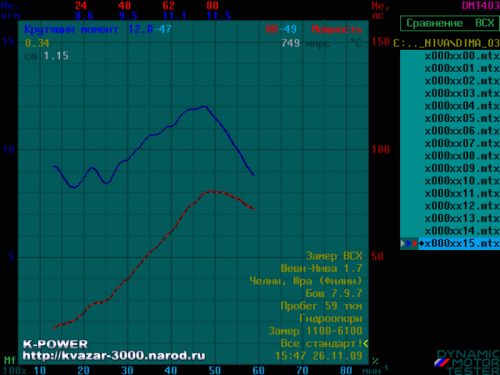Click the folder path C:.._NIVA\DIMA_03
Screen dimensions: 500x375
pyautogui.click(x=446, y=43)
